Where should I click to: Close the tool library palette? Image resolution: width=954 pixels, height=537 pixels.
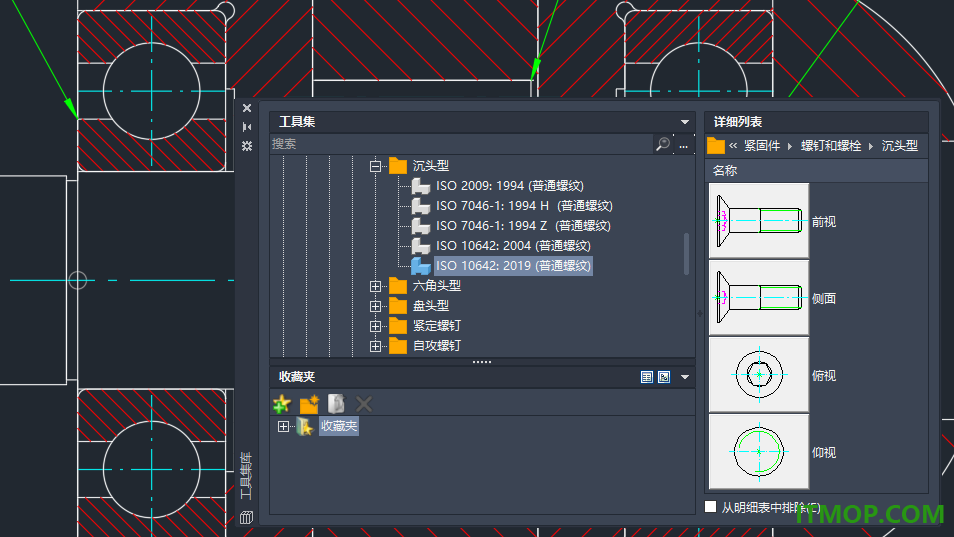click(246, 108)
